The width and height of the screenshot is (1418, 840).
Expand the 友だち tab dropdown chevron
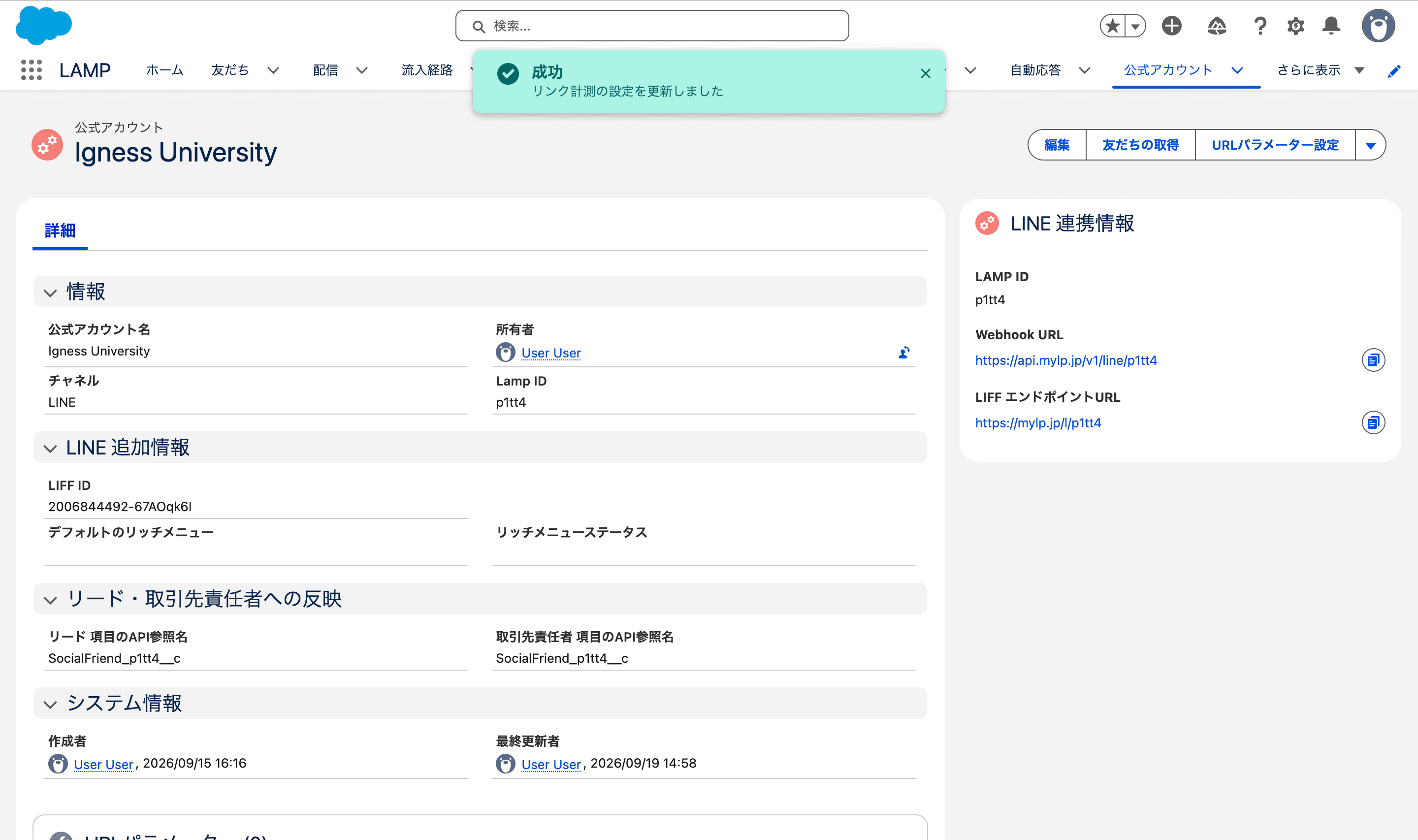(273, 71)
